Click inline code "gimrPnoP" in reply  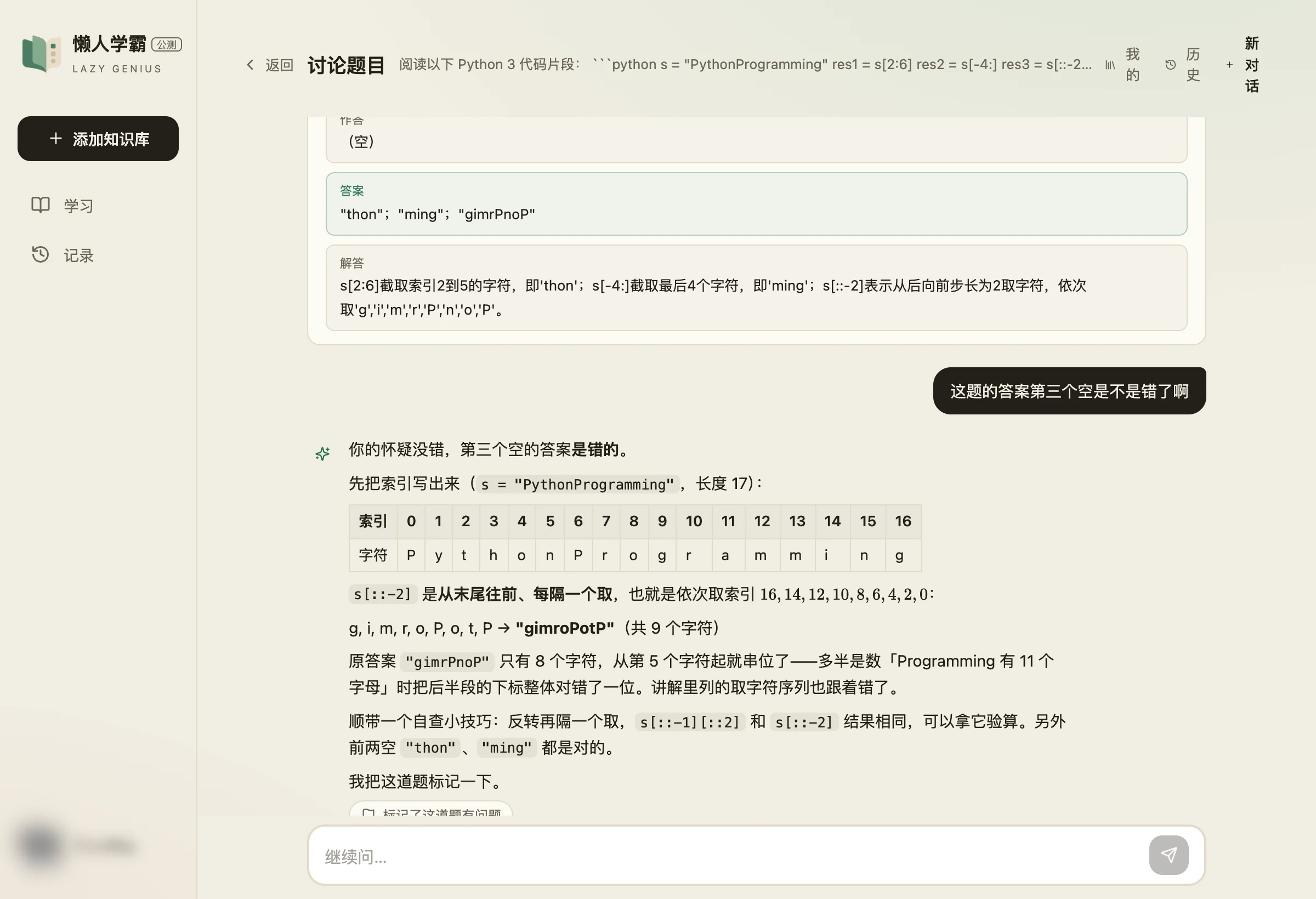point(447,661)
